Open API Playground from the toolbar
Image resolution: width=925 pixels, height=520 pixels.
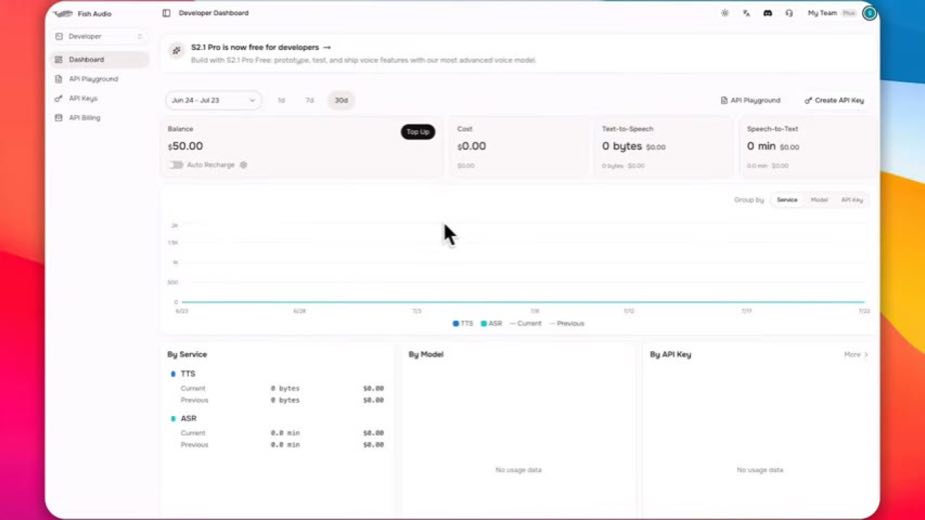click(750, 100)
